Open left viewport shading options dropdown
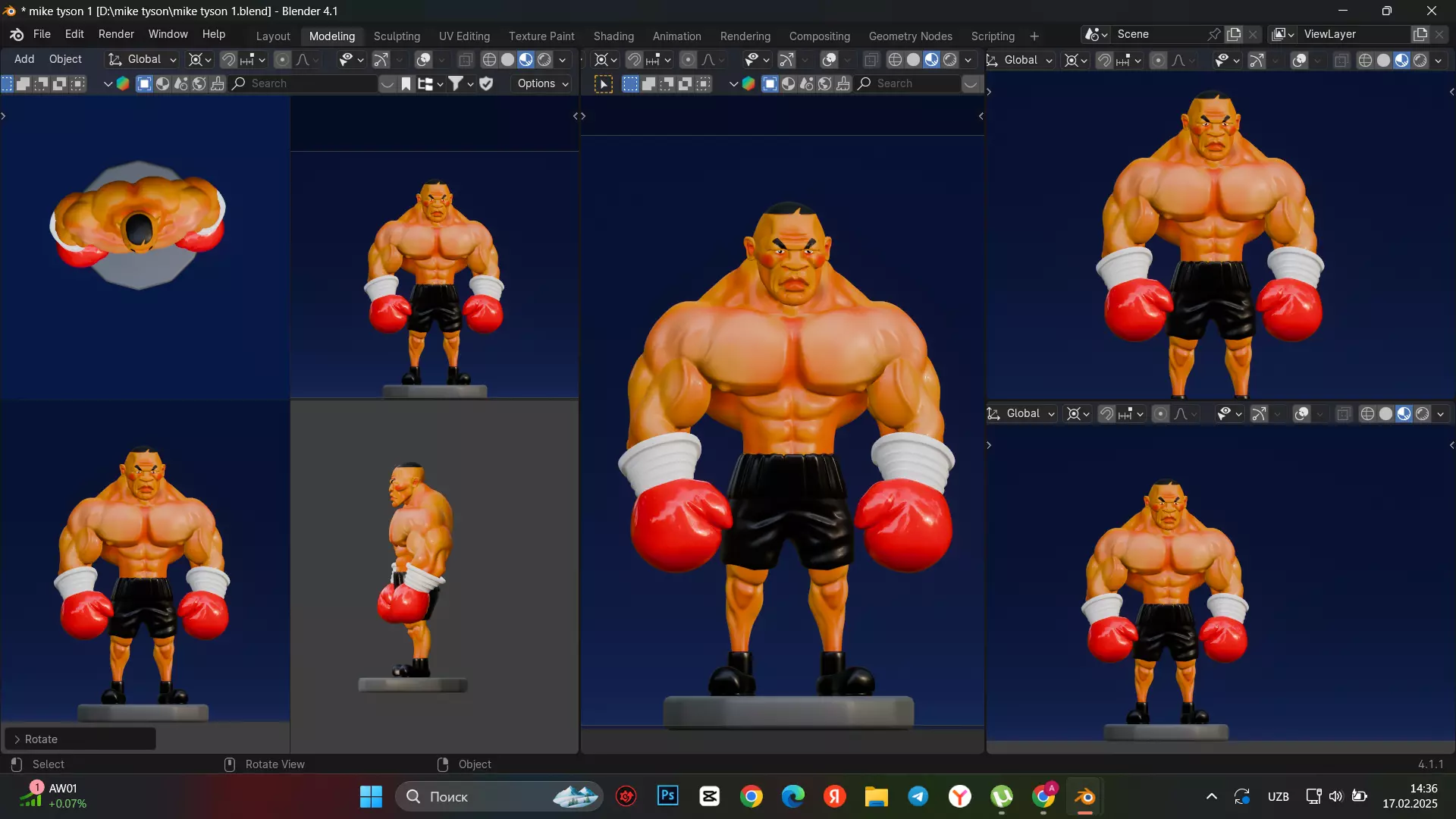Viewport: 1456px width, 819px height. 563,60
